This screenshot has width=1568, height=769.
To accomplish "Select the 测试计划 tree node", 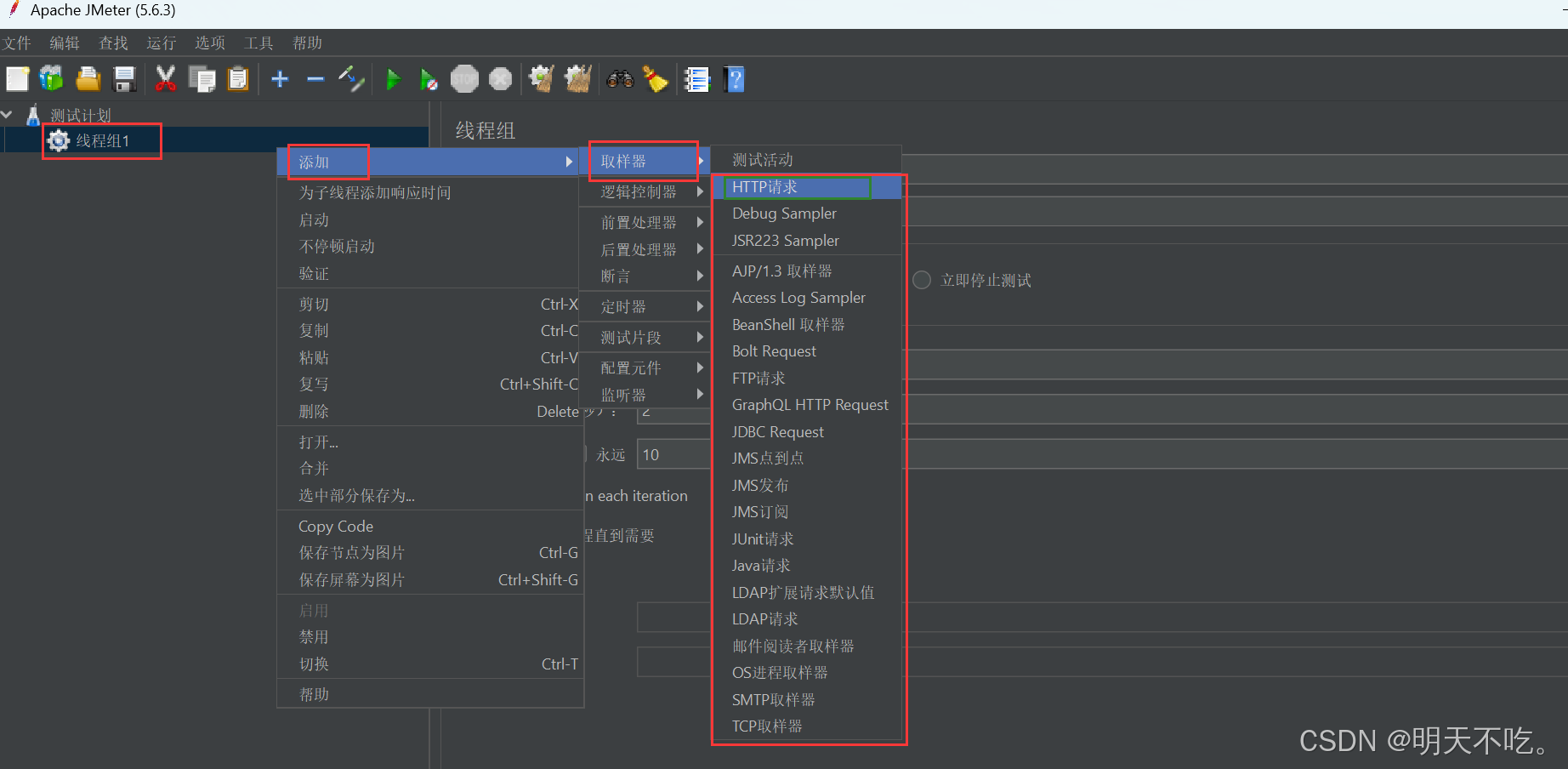I will (x=80, y=115).
